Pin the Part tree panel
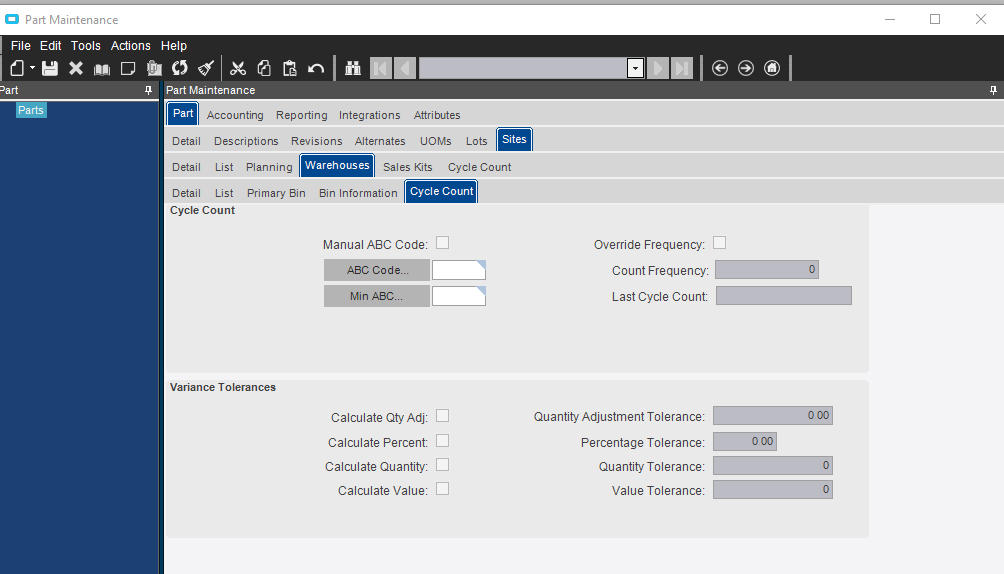 [149, 90]
